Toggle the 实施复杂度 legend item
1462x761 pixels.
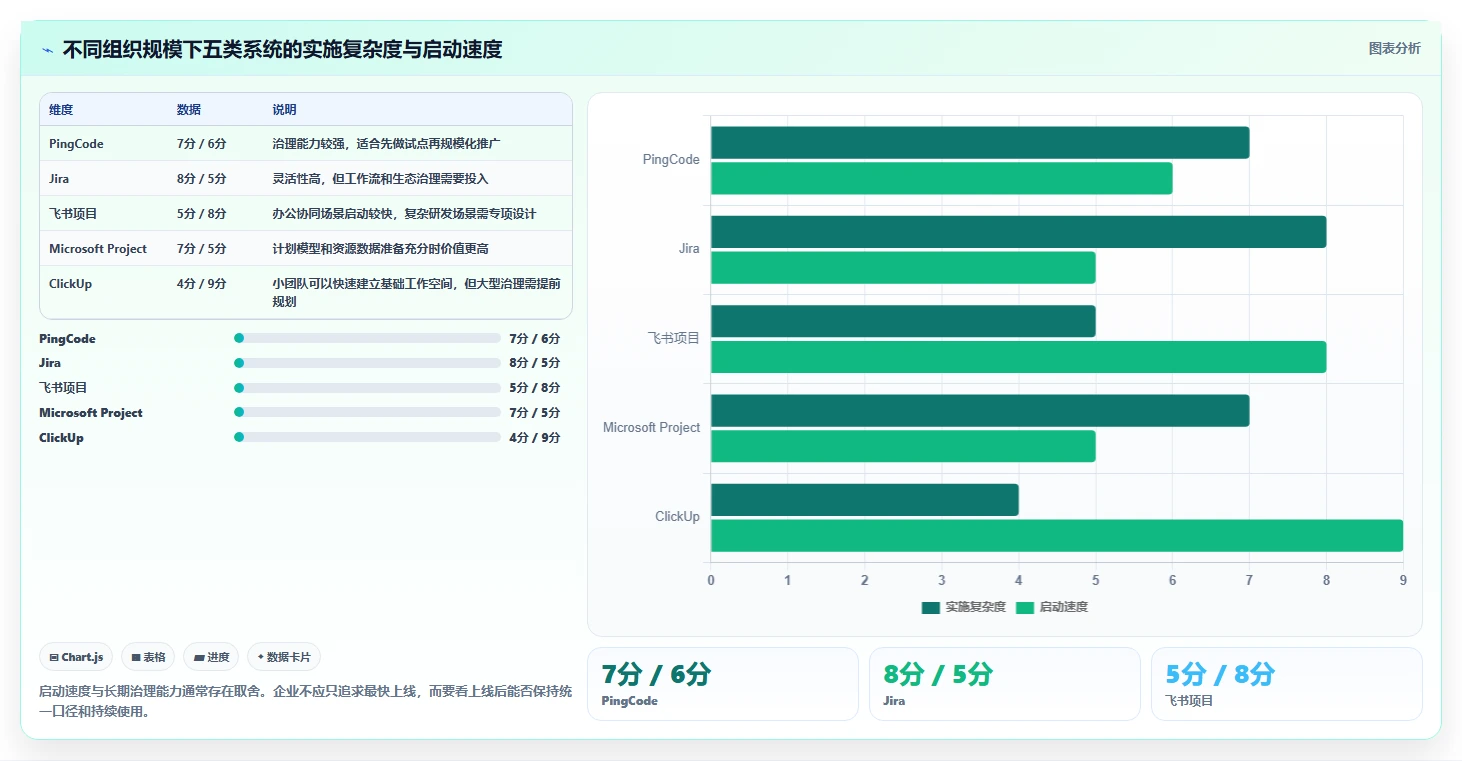point(964,607)
